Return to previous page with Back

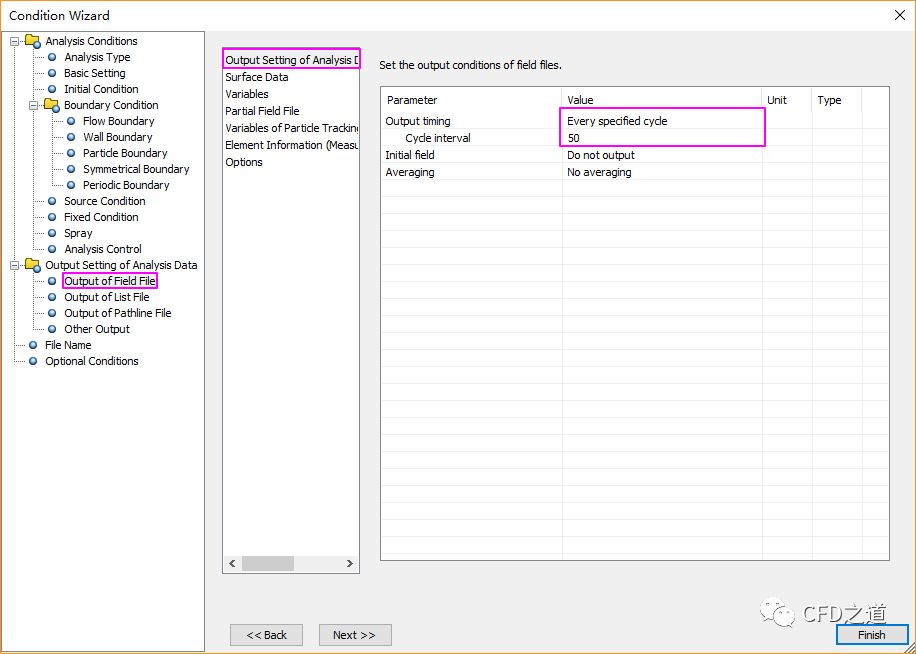coord(266,635)
